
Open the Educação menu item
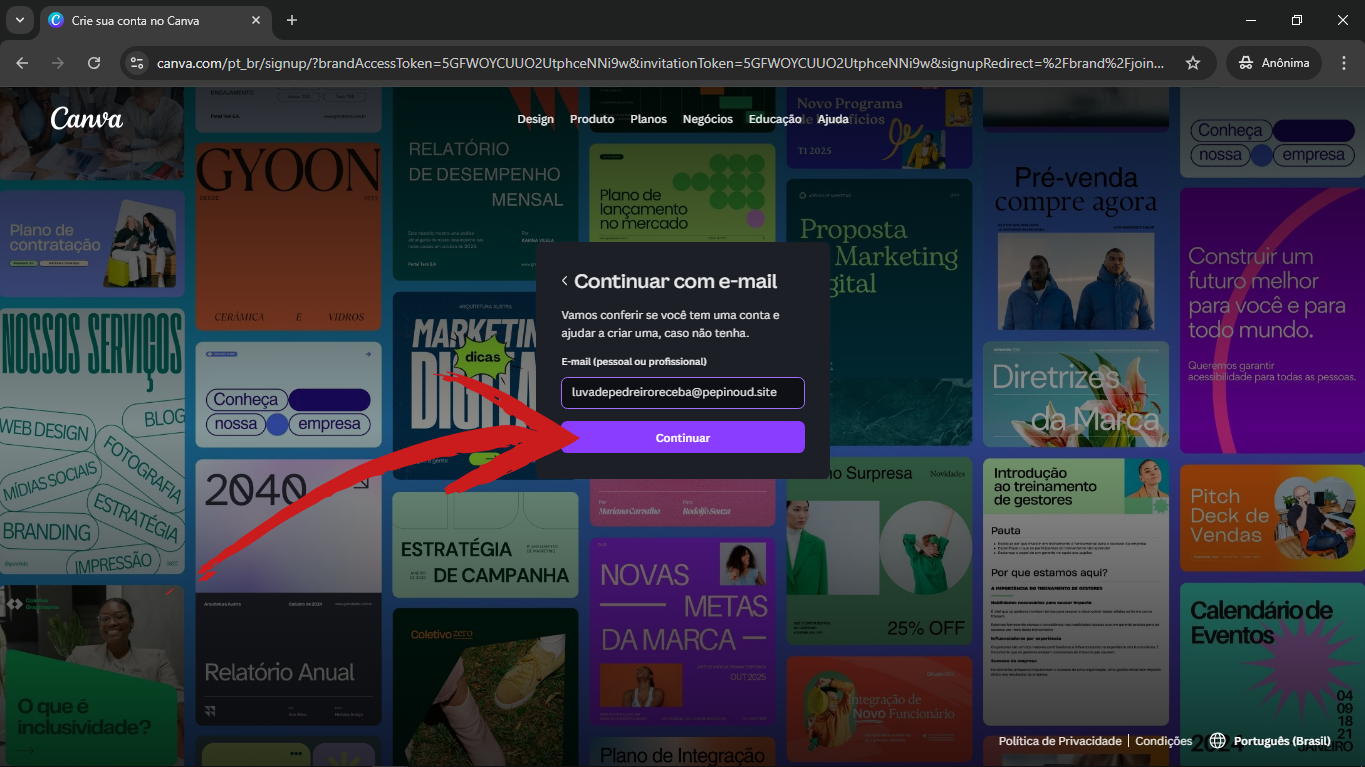[775, 119]
